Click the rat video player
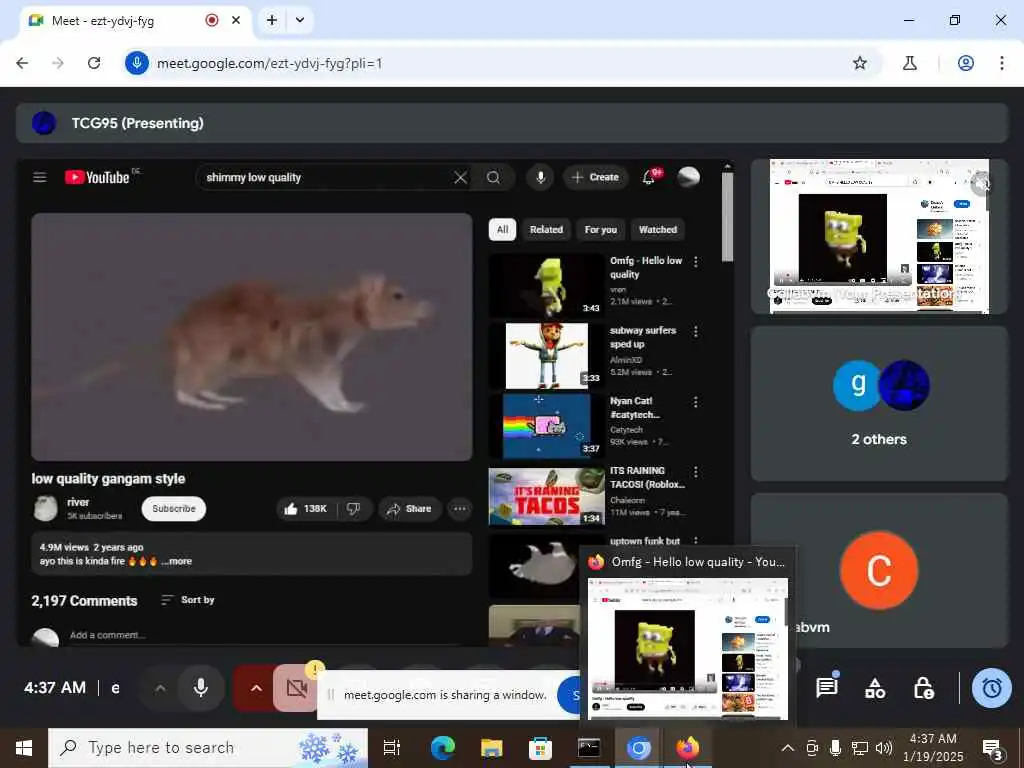This screenshot has height=768, width=1024. click(x=251, y=337)
